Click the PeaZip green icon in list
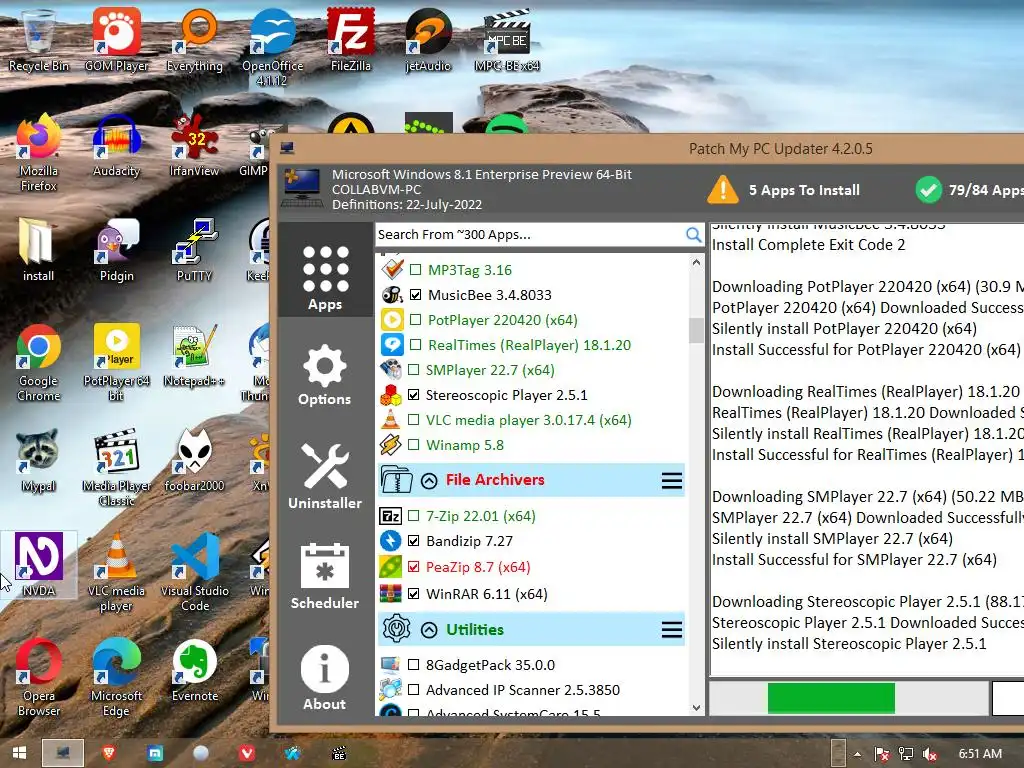Viewport: 1024px width, 768px height. point(391,567)
